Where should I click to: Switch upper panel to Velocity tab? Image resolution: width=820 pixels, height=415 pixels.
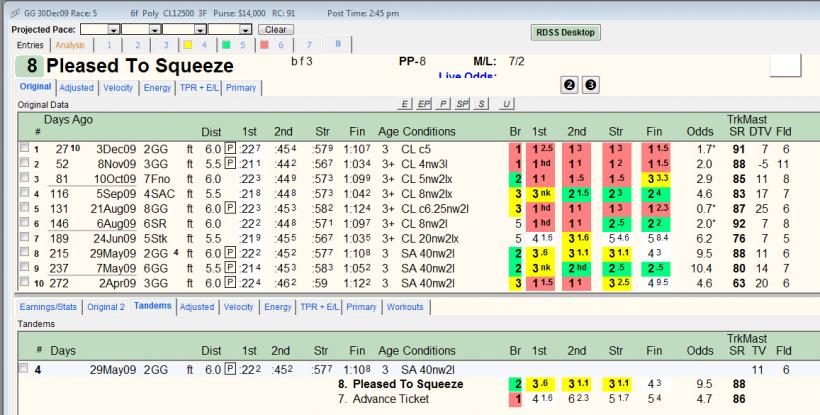coord(118,88)
